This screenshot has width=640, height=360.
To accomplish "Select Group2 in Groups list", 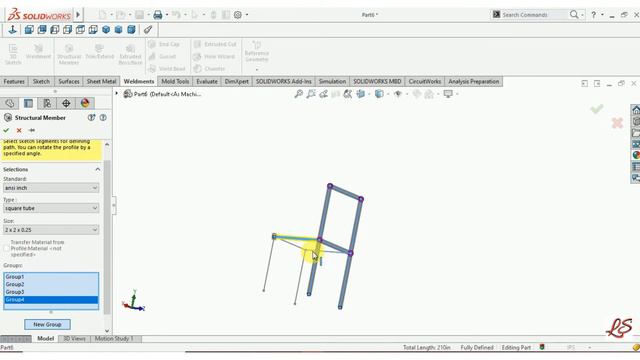I will pos(51,284).
